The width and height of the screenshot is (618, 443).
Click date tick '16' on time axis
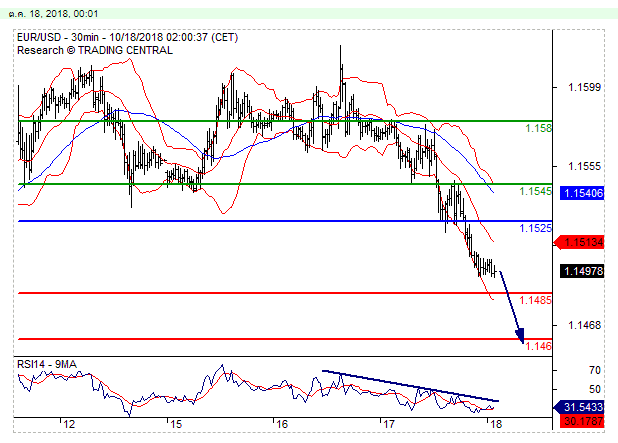282,424
